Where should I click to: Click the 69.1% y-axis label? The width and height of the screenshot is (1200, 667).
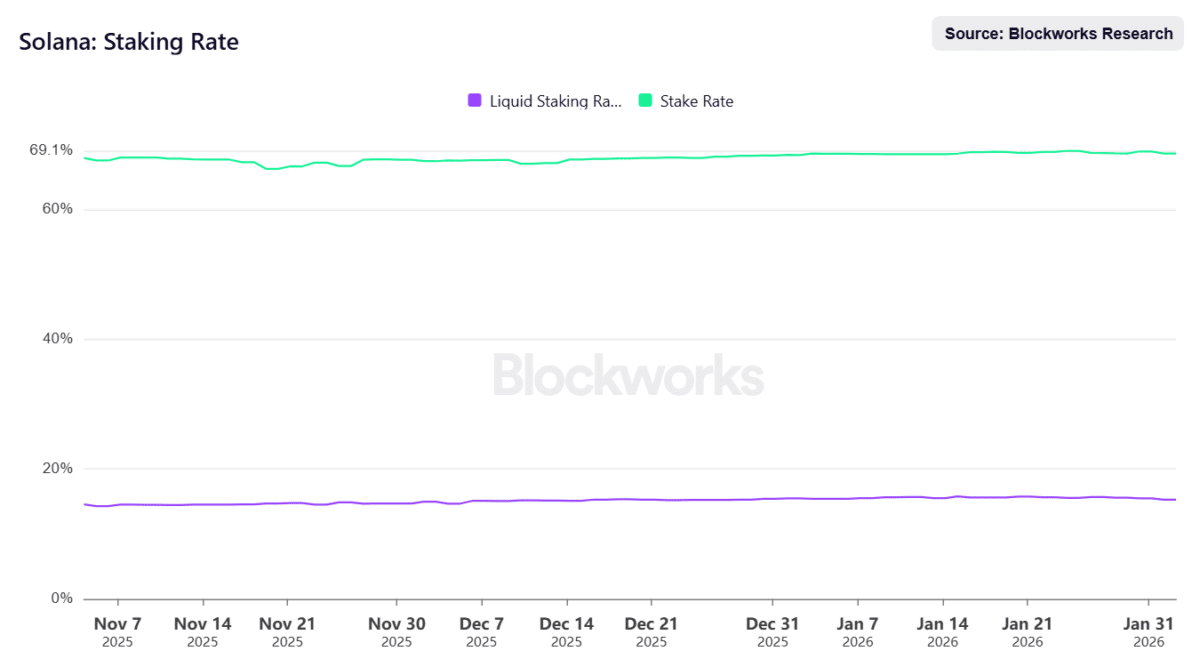coord(51,150)
